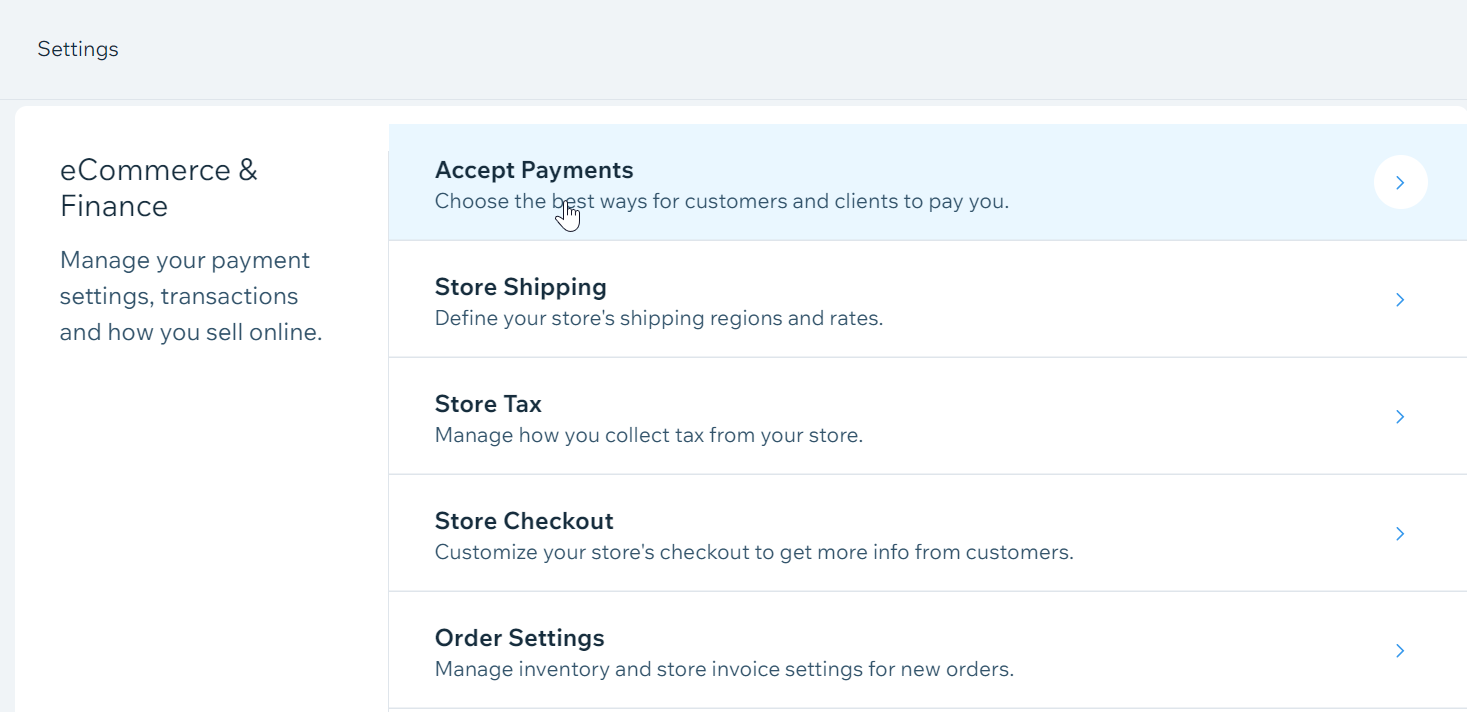Select the Store Tax heading

point(488,404)
